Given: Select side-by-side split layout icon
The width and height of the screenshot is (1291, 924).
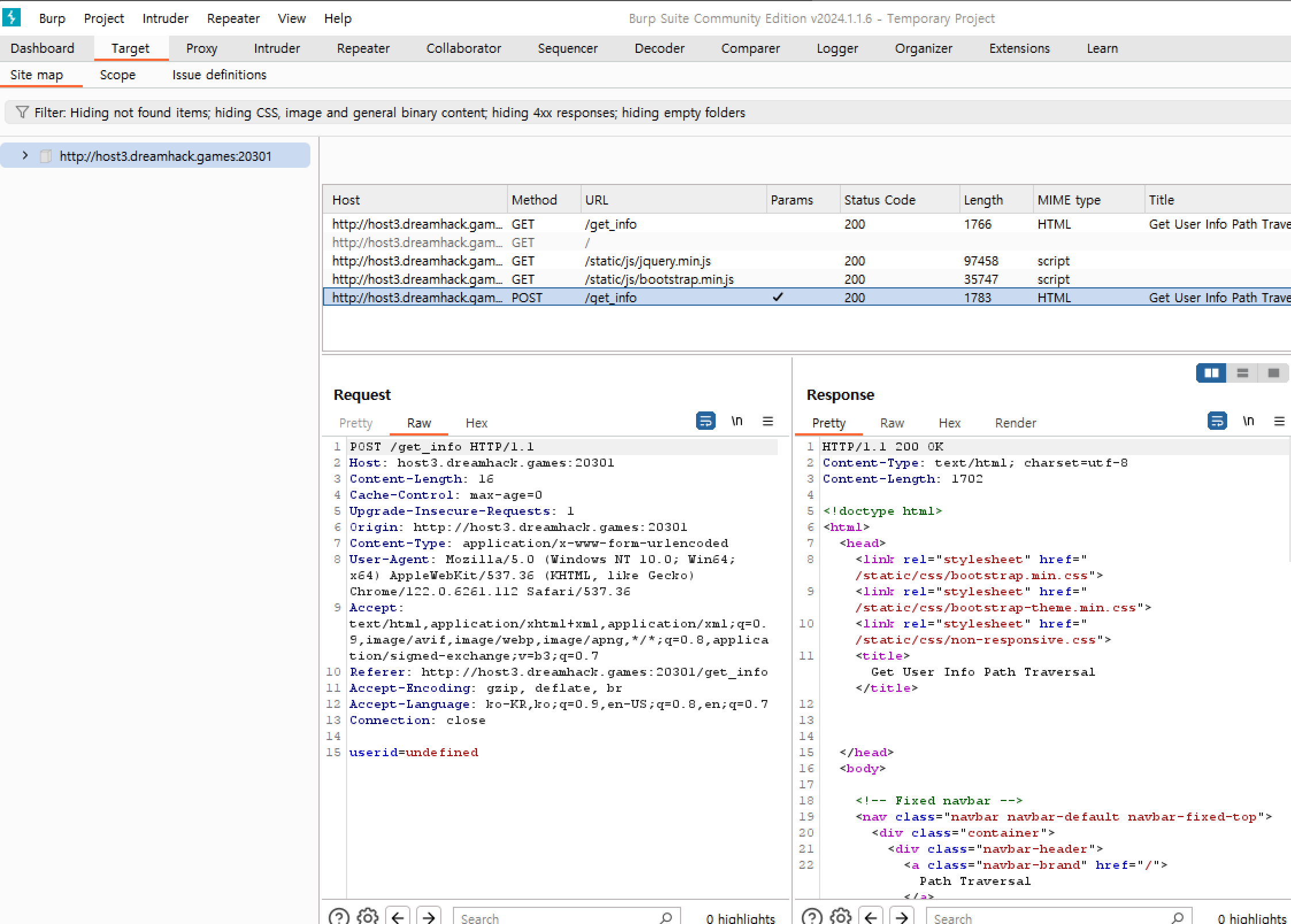Looking at the screenshot, I should pyautogui.click(x=1211, y=373).
